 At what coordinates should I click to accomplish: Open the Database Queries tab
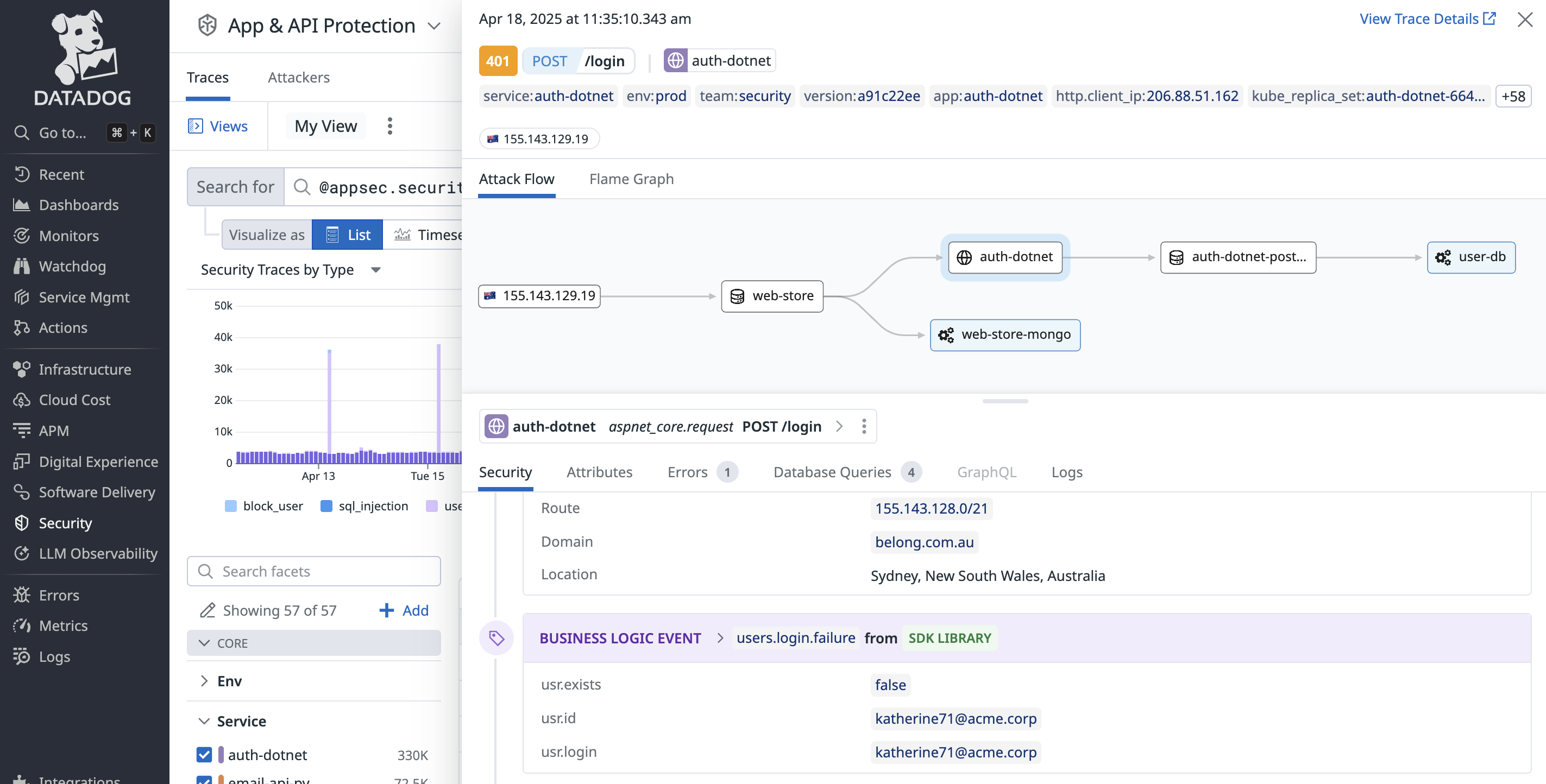tap(832, 472)
